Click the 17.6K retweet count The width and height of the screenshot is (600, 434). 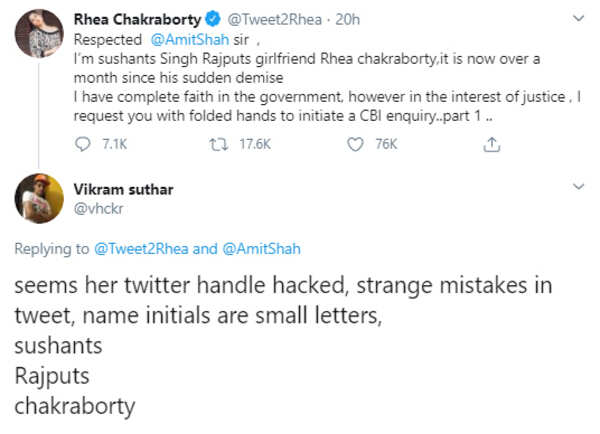pos(256,144)
